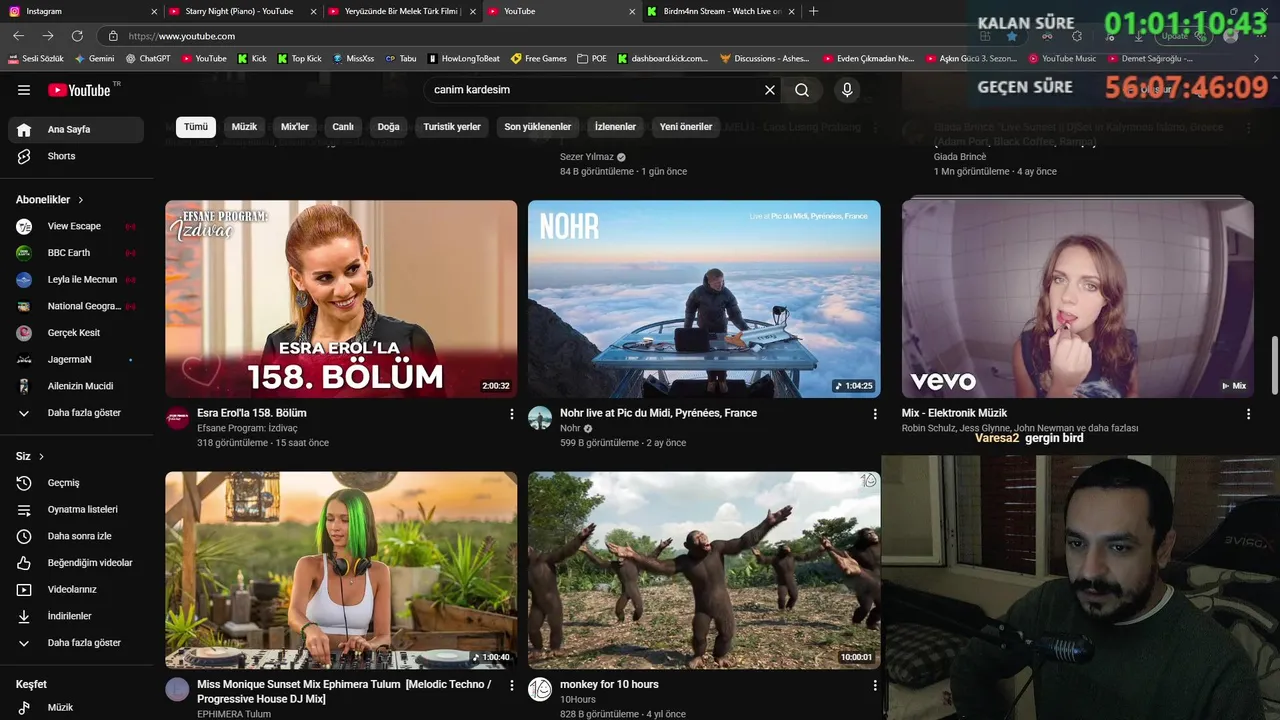Open options for Mix - Elektronik Müzik
The height and width of the screenshot is (720, 1280).
1248,414
